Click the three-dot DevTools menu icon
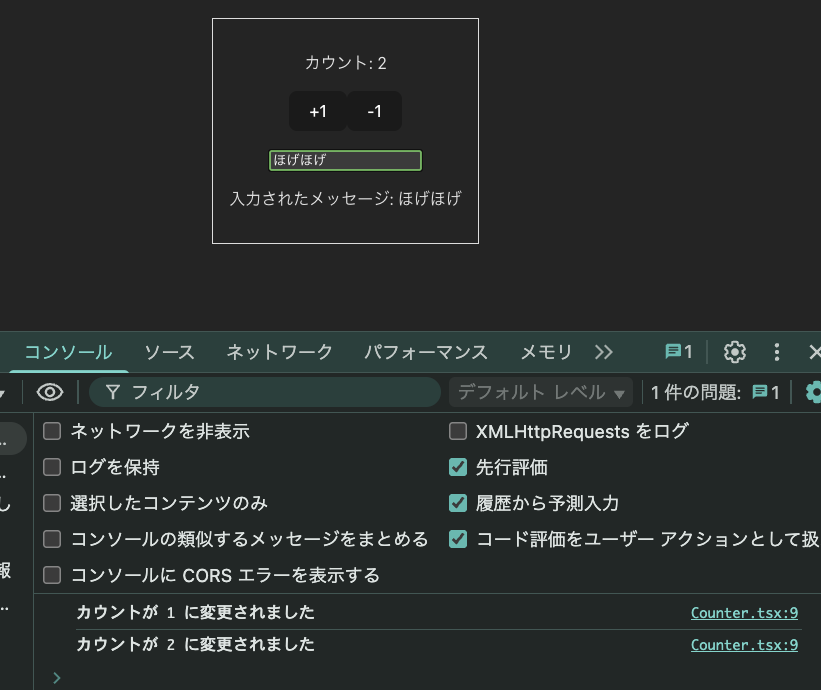This screenshot has height=690, width=821. (x=777, y=352)
